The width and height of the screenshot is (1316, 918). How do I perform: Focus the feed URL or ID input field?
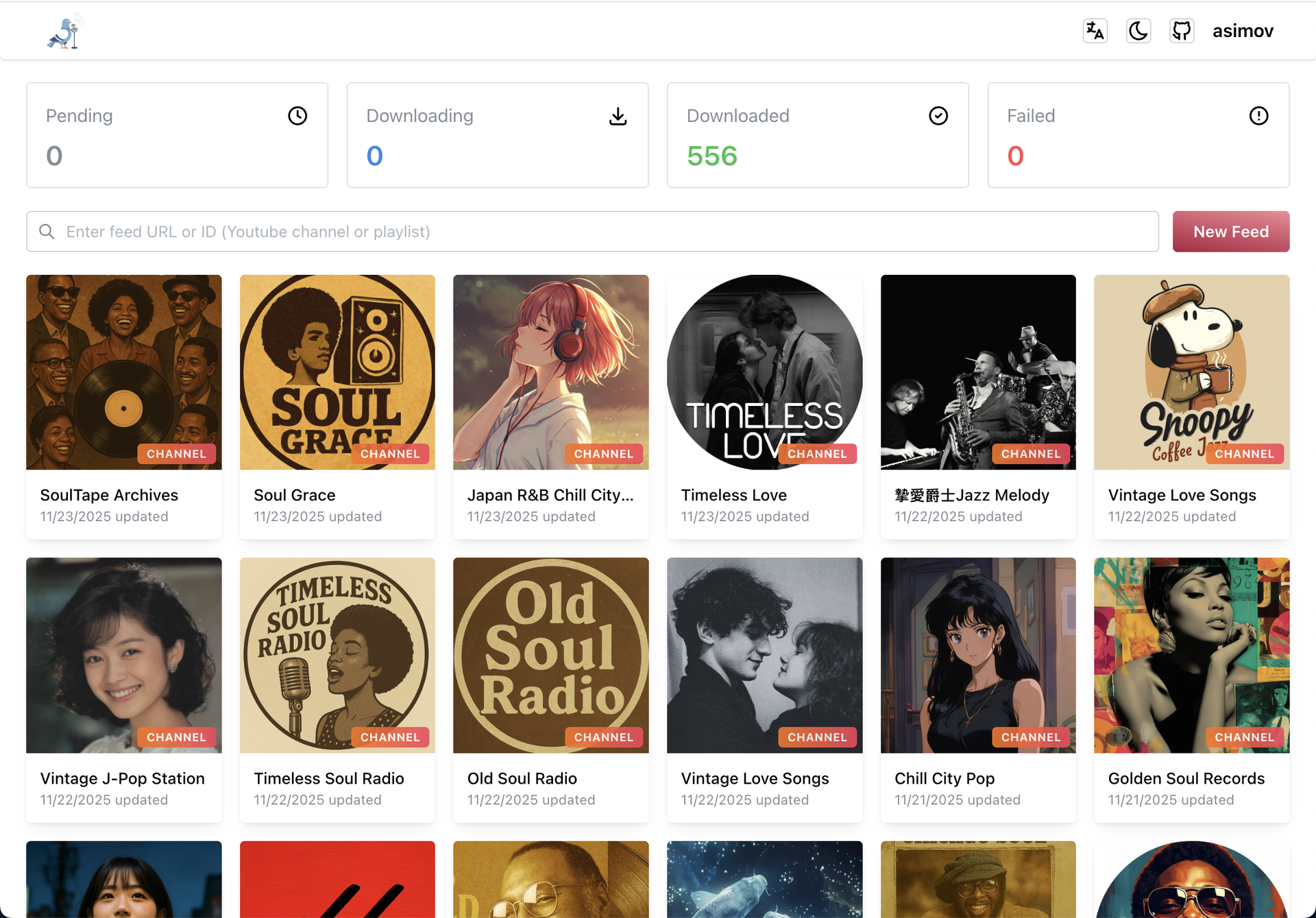[592, 232]
